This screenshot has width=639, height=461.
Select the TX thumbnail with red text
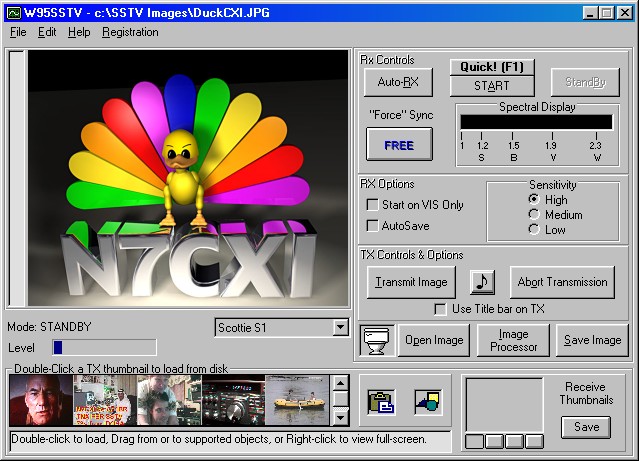105,401
